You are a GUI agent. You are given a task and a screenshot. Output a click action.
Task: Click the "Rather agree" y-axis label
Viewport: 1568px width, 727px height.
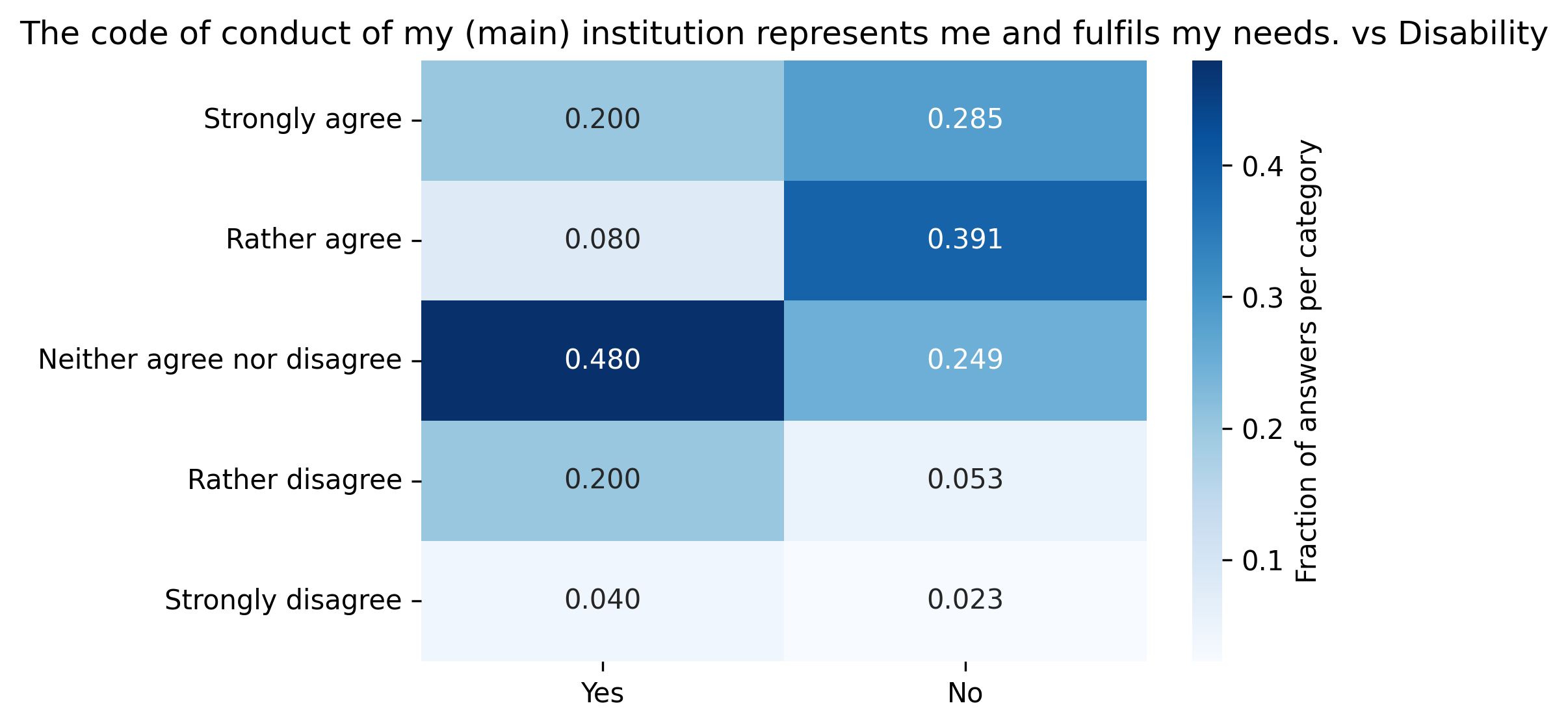coord(313,240)
